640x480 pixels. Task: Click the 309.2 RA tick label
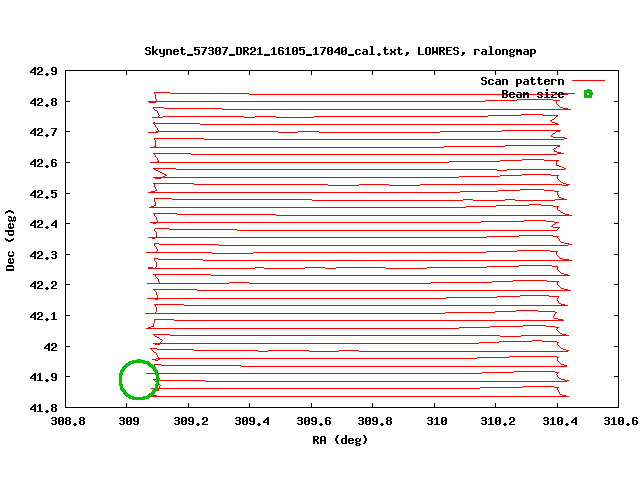click(191, 421)
